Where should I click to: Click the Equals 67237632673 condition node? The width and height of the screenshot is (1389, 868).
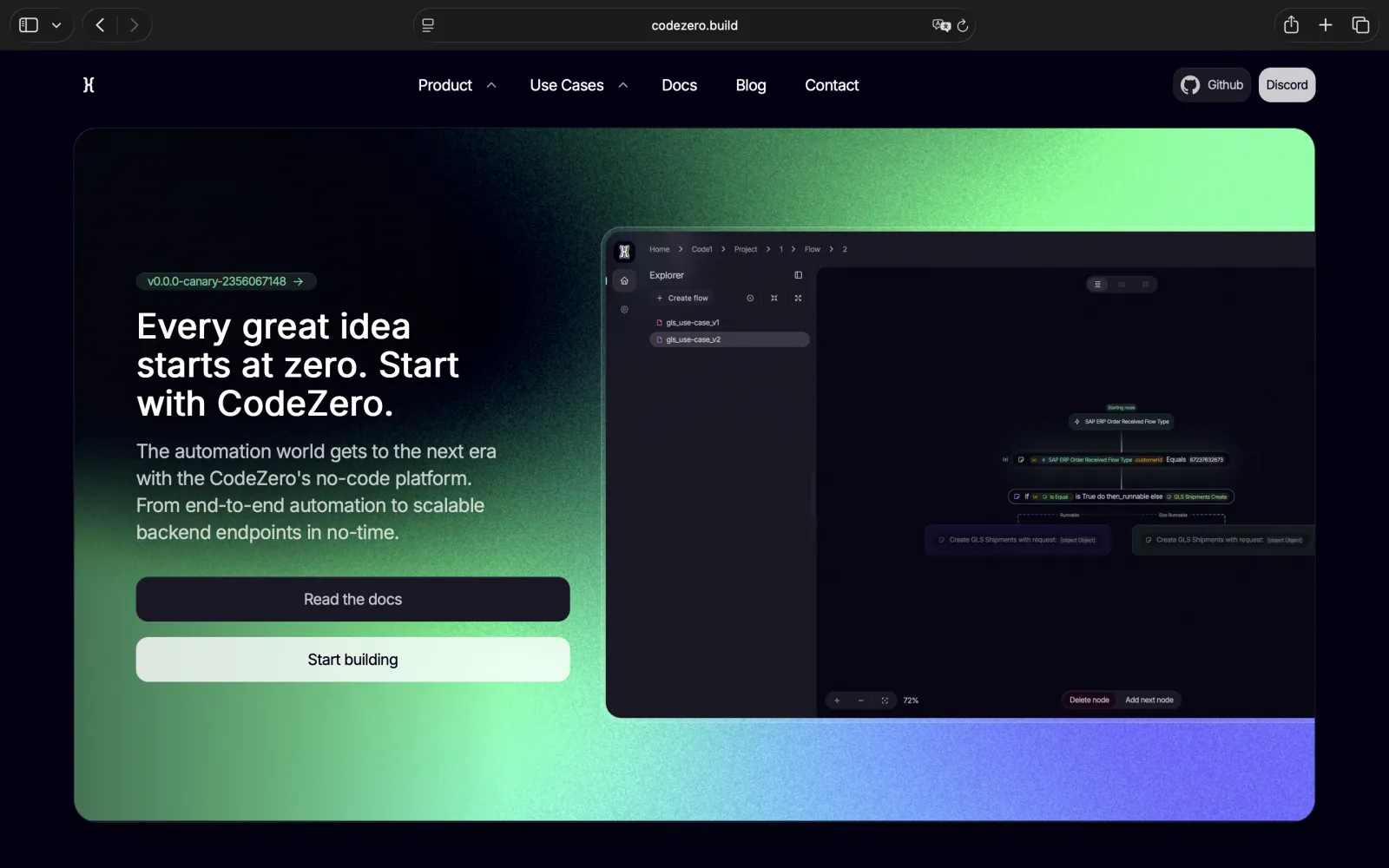point(1121,460)
